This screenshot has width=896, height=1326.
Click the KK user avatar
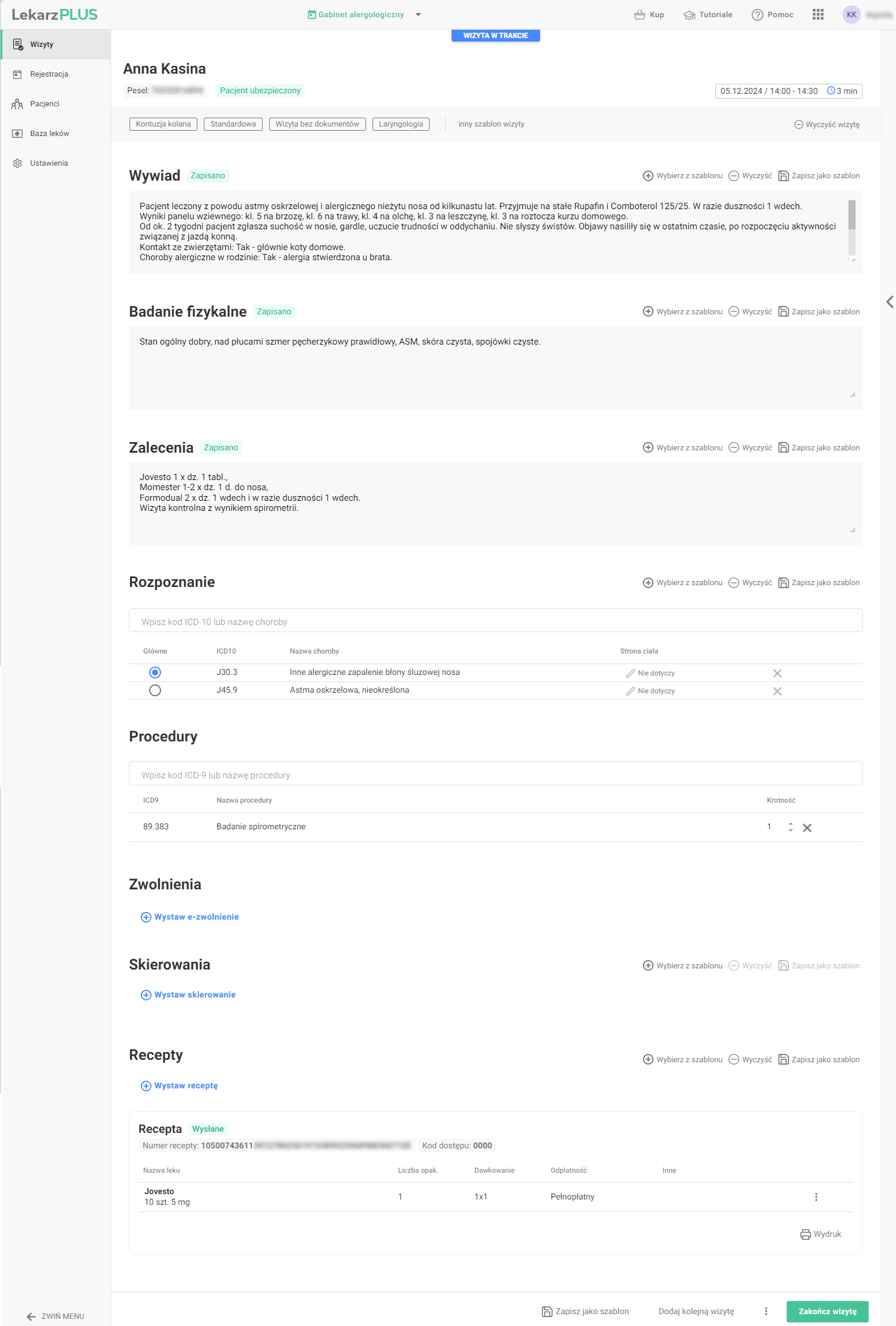pyautogui.click(x=851, y=15)
